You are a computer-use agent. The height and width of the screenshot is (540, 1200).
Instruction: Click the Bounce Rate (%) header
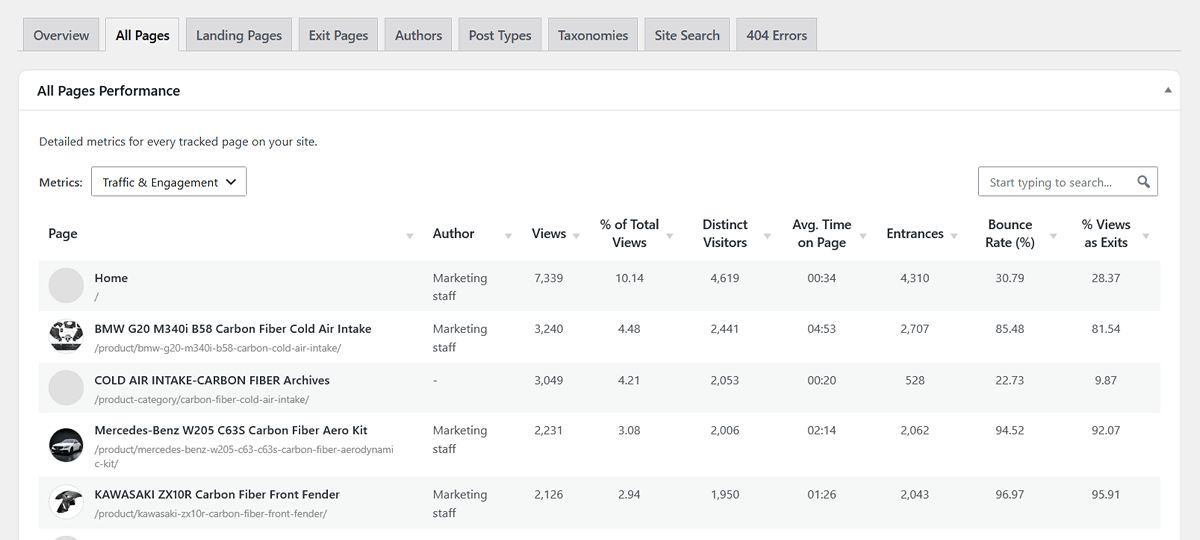coord(1010,233)
